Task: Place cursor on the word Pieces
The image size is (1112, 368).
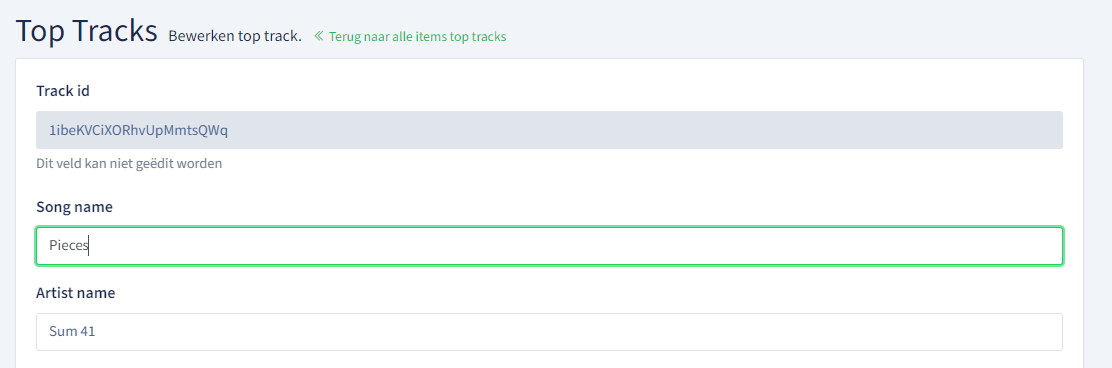Action: click(69, 246)
